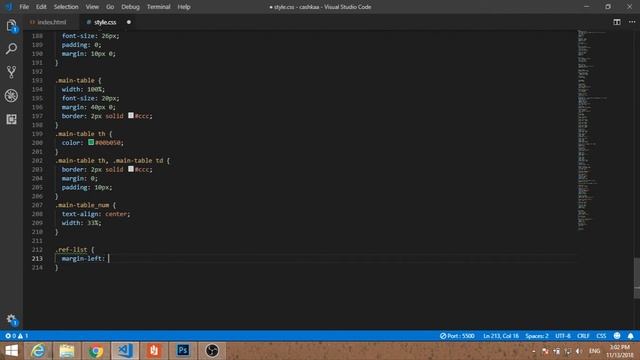Click Ln 213, Col 16 position indicator
The height and width of the screenshot is (360, 640).
click(x=501, y=336)
